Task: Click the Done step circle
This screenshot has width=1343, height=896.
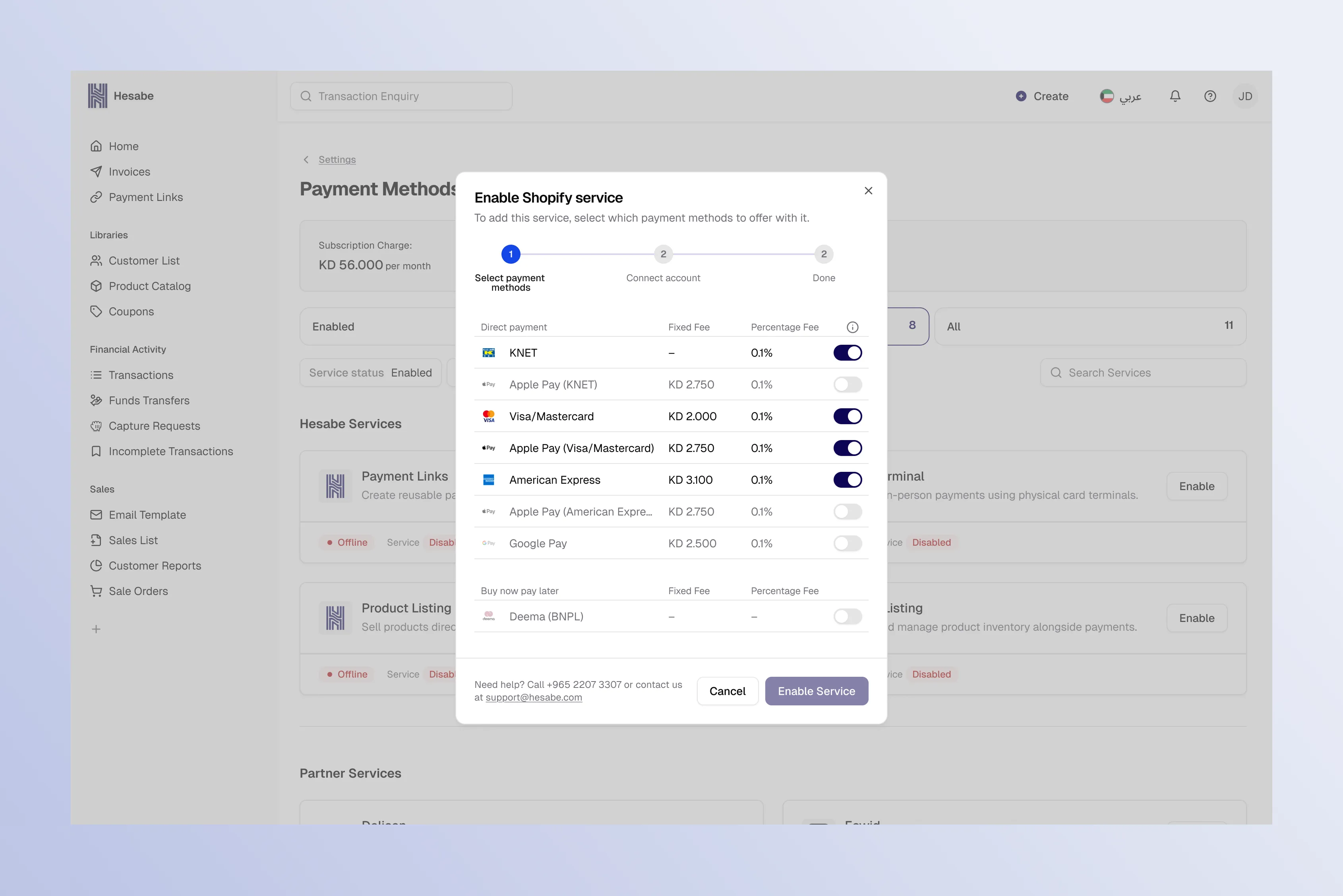Action: [823, 254]
